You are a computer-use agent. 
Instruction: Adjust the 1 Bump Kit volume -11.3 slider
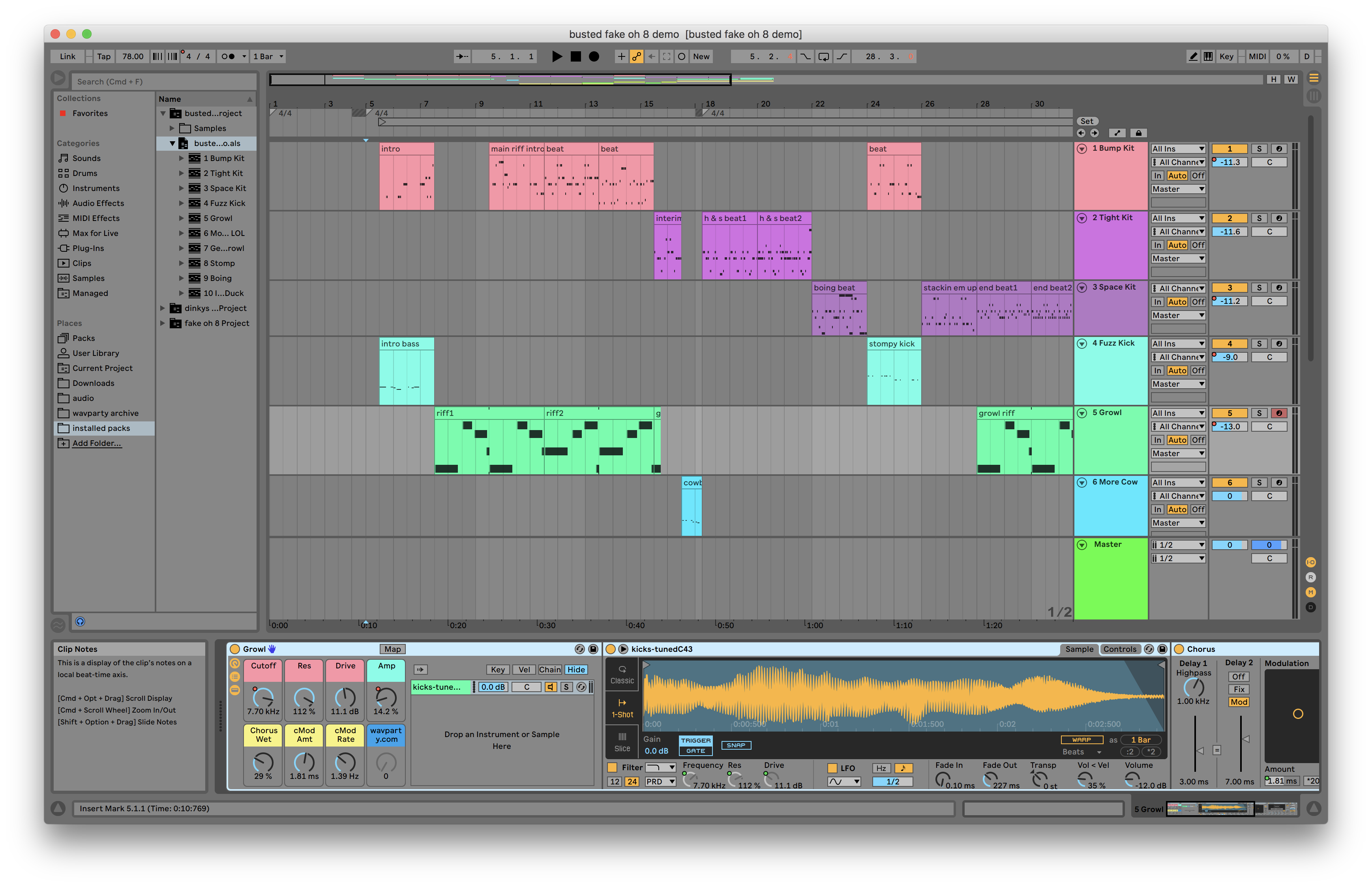1229,163
